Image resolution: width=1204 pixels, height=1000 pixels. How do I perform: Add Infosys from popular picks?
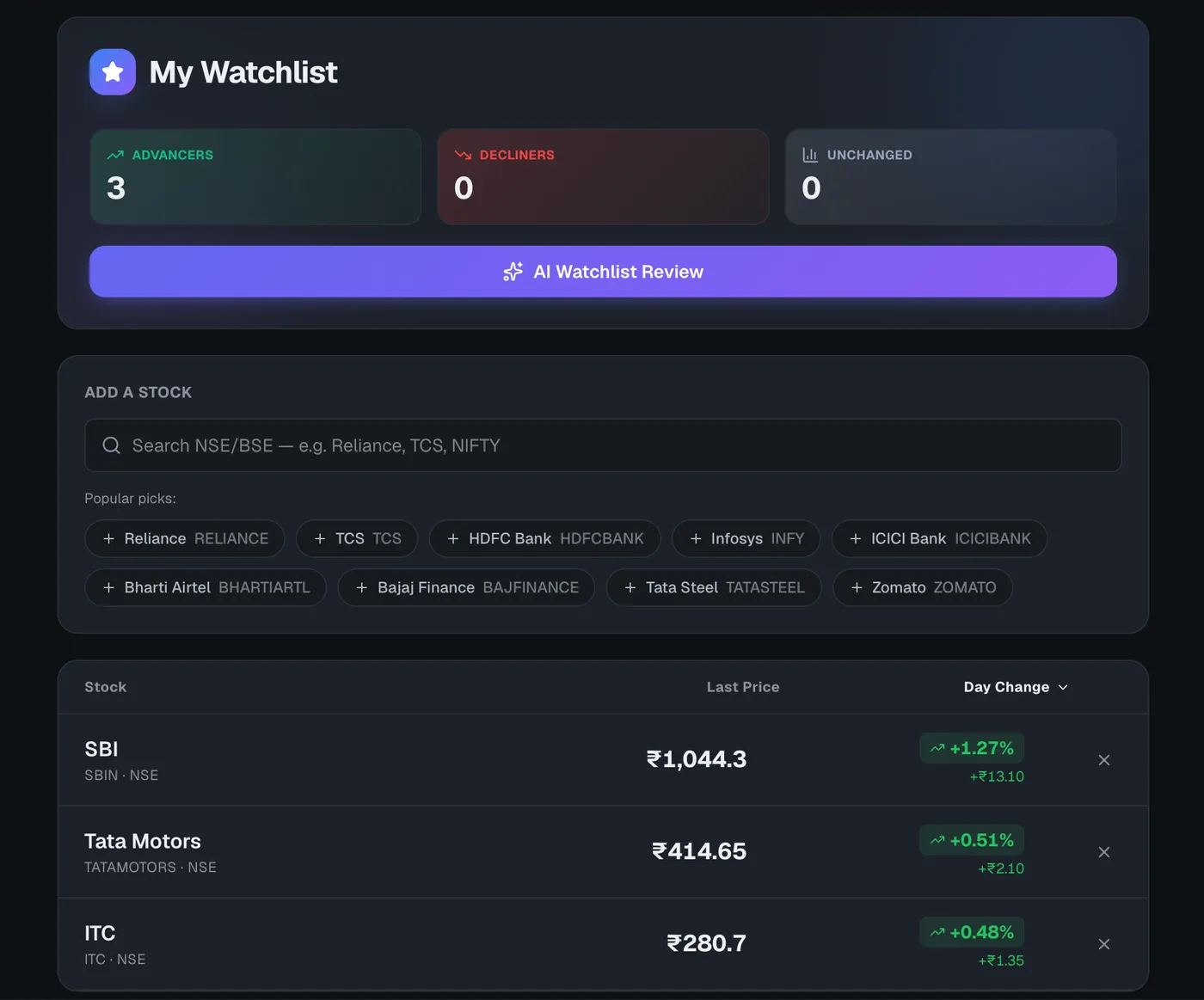746,539
